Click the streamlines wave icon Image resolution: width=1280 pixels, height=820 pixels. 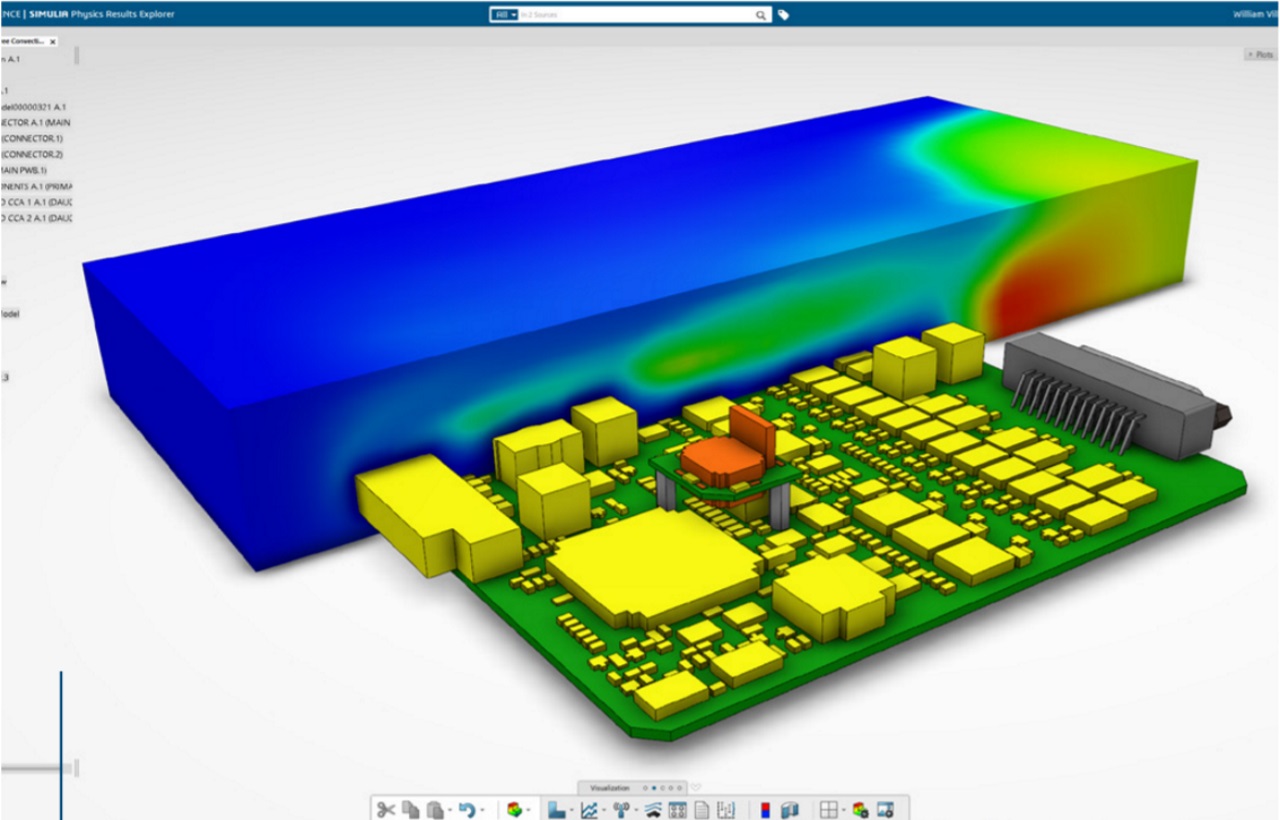pyautogui.click(x=653, y=809)
